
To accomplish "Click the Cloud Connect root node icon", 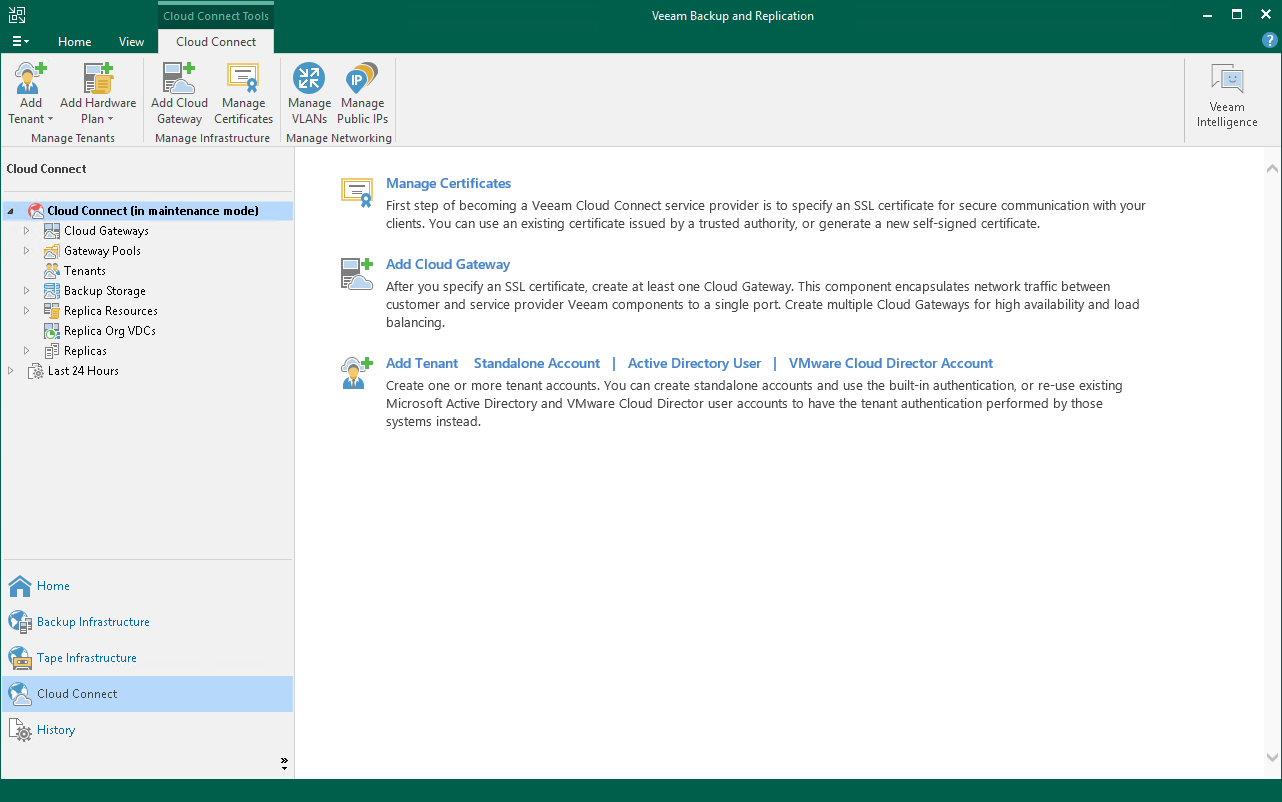I will (x=35, y=211).
